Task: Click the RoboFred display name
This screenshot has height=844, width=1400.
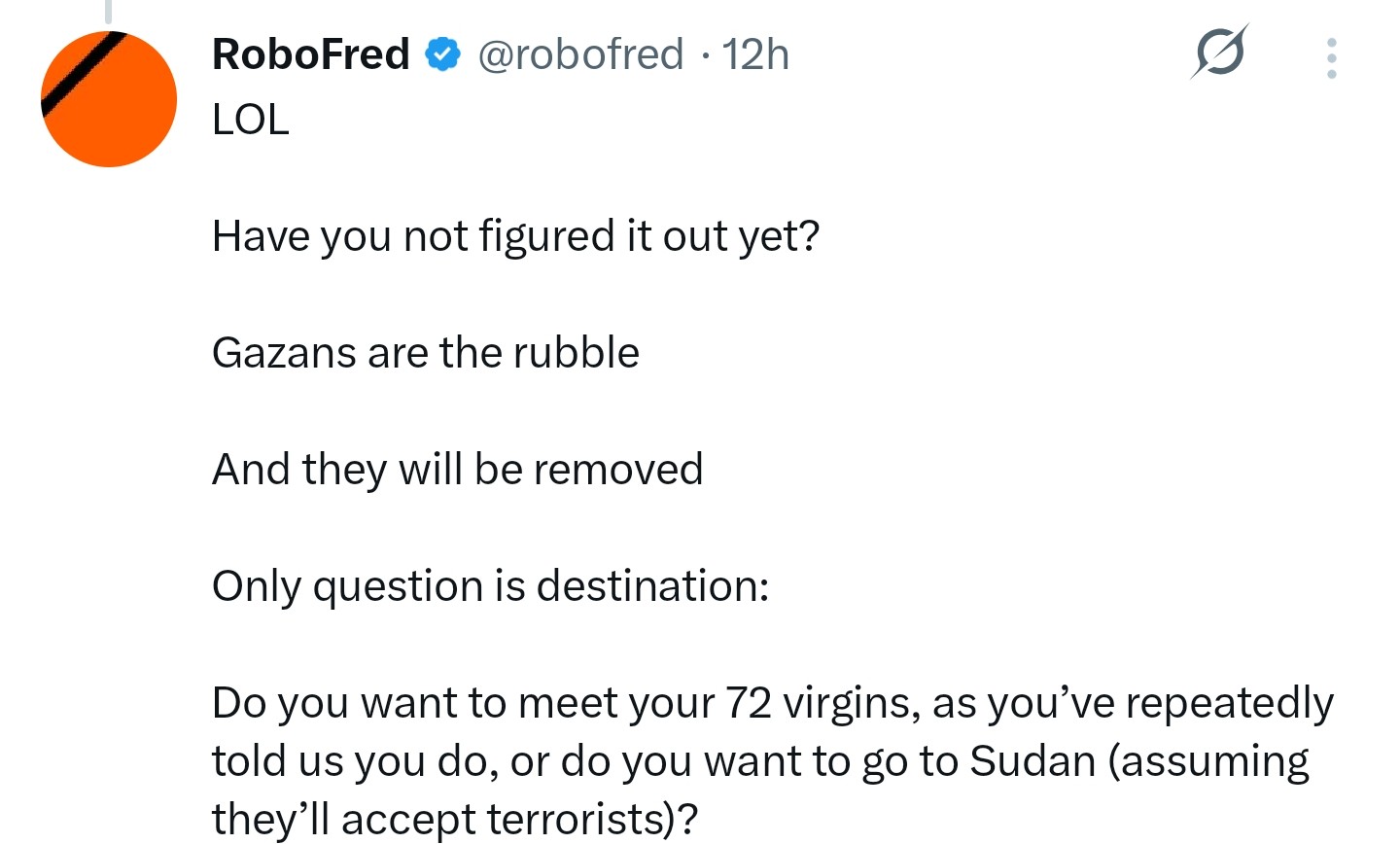Action: (x=311, y=54)
